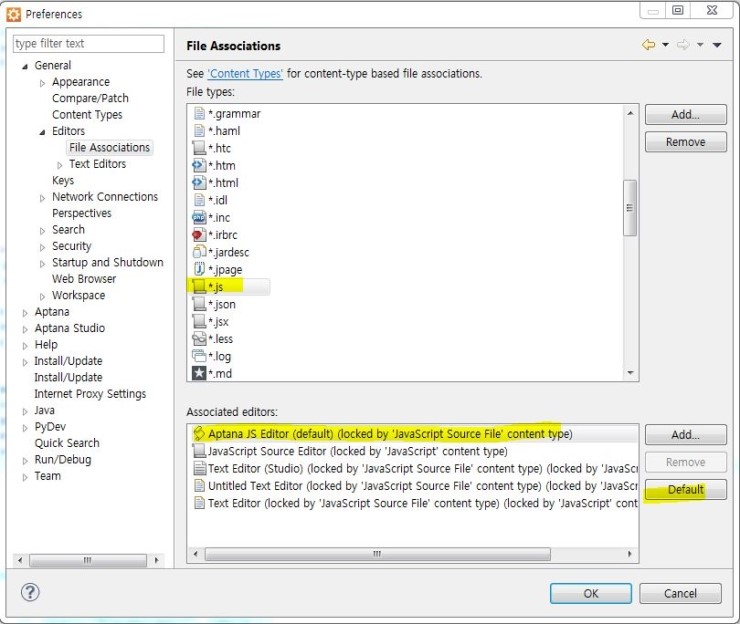Image resolution: width=740 pixels, height=624 pixels.
Task: Open Quick Search preferences
Action: 67,443
